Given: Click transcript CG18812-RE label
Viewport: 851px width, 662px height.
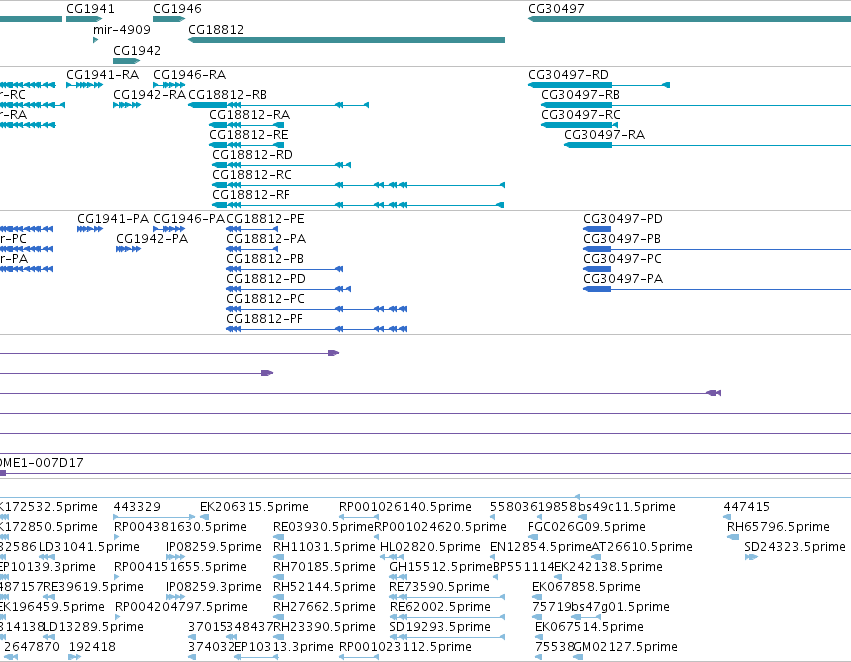Looking at the screenshot, I should (x=249, y=135).
